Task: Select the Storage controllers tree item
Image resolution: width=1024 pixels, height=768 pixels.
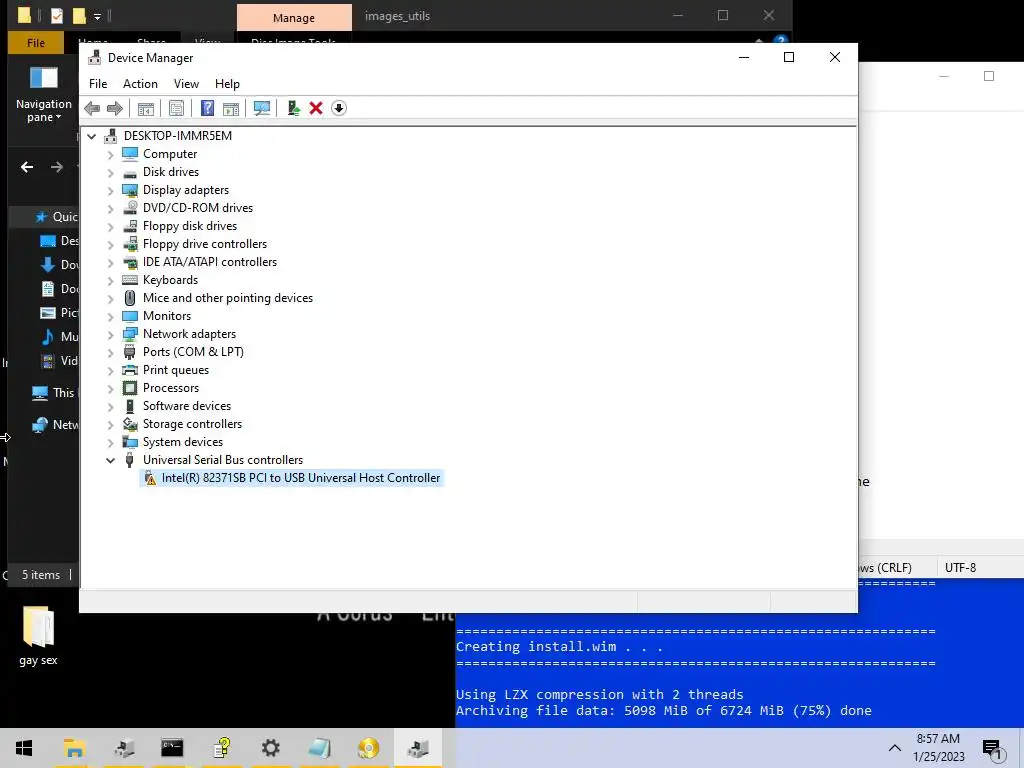Action: click(193, 424)
